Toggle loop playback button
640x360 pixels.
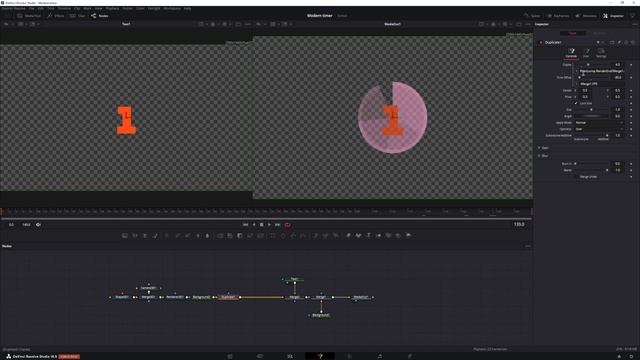click(x=288, y=224)
